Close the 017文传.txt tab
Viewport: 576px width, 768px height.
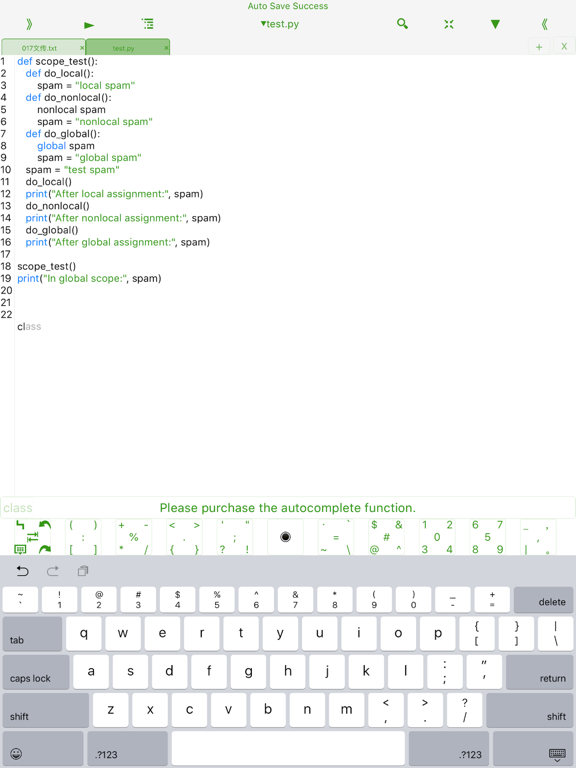[x=82, y=48]
